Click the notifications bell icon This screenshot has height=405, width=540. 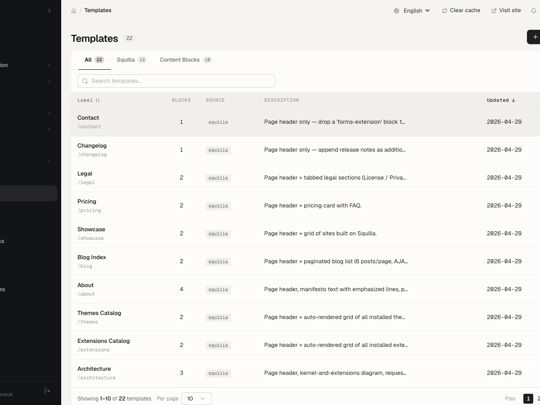533,11
